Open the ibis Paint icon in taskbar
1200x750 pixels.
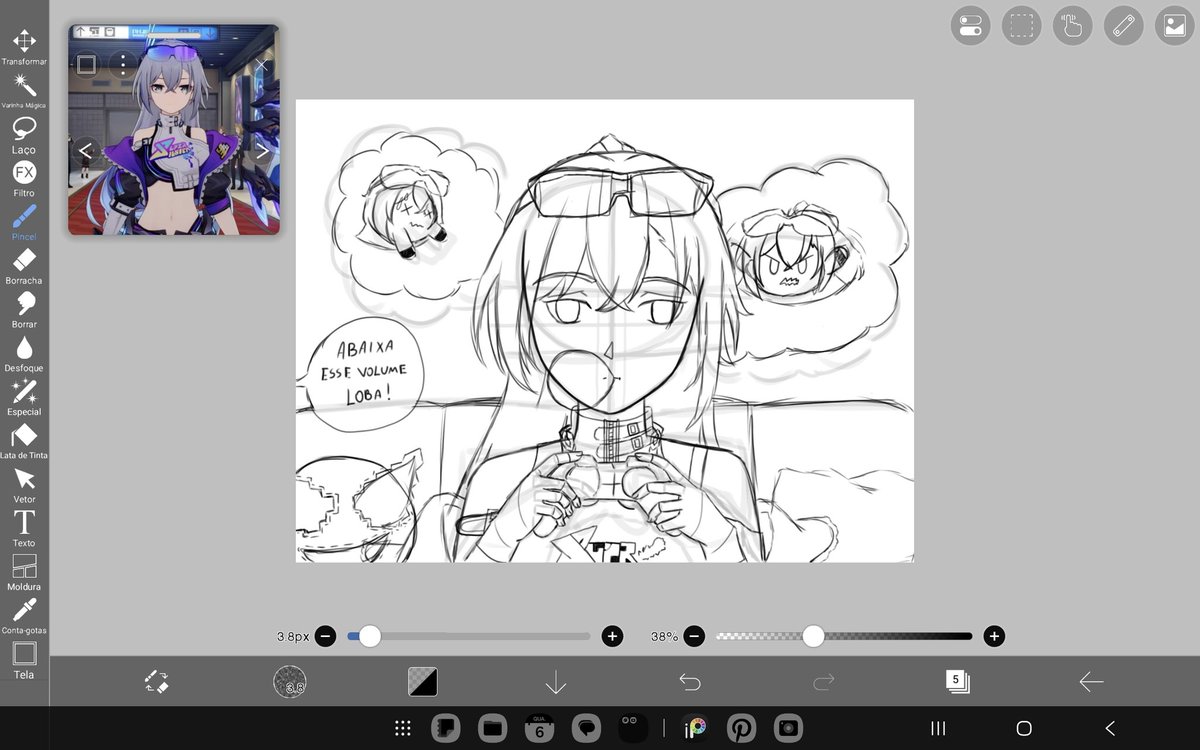pos(694,728)
